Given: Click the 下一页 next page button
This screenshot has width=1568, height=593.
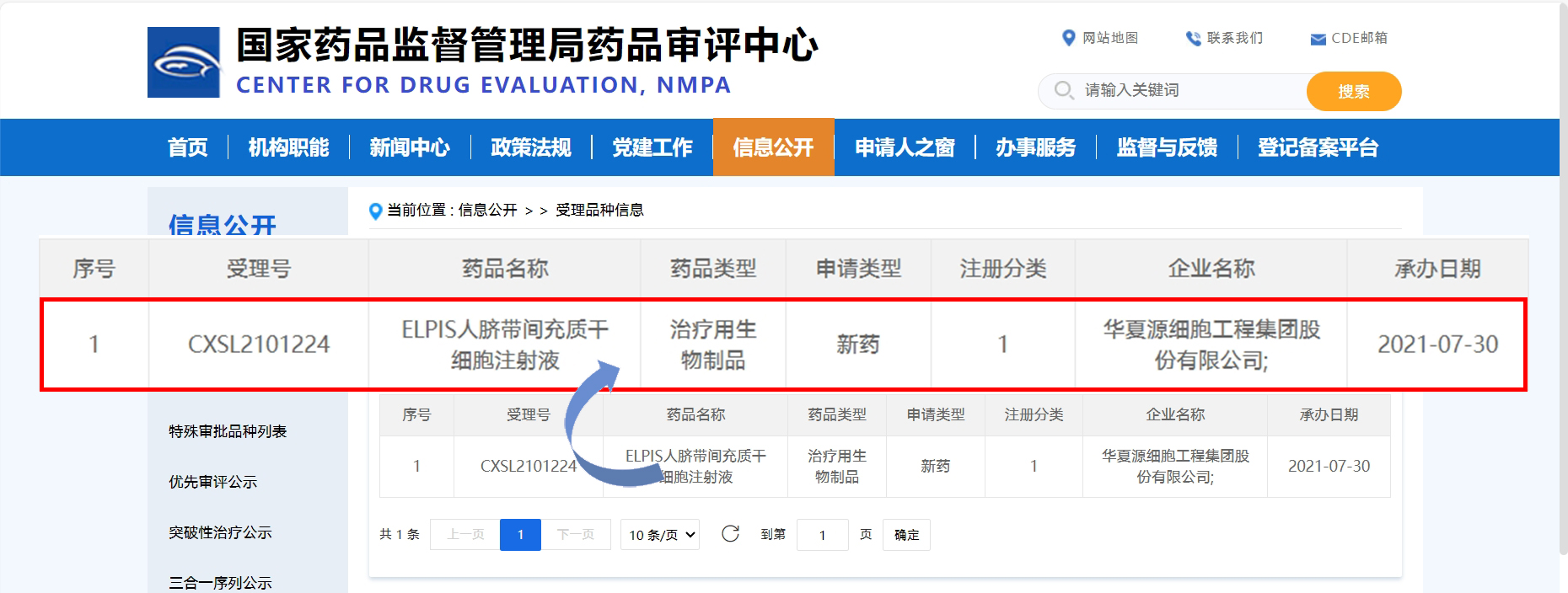Looking at the screenshot, I should tap(576, 535).
